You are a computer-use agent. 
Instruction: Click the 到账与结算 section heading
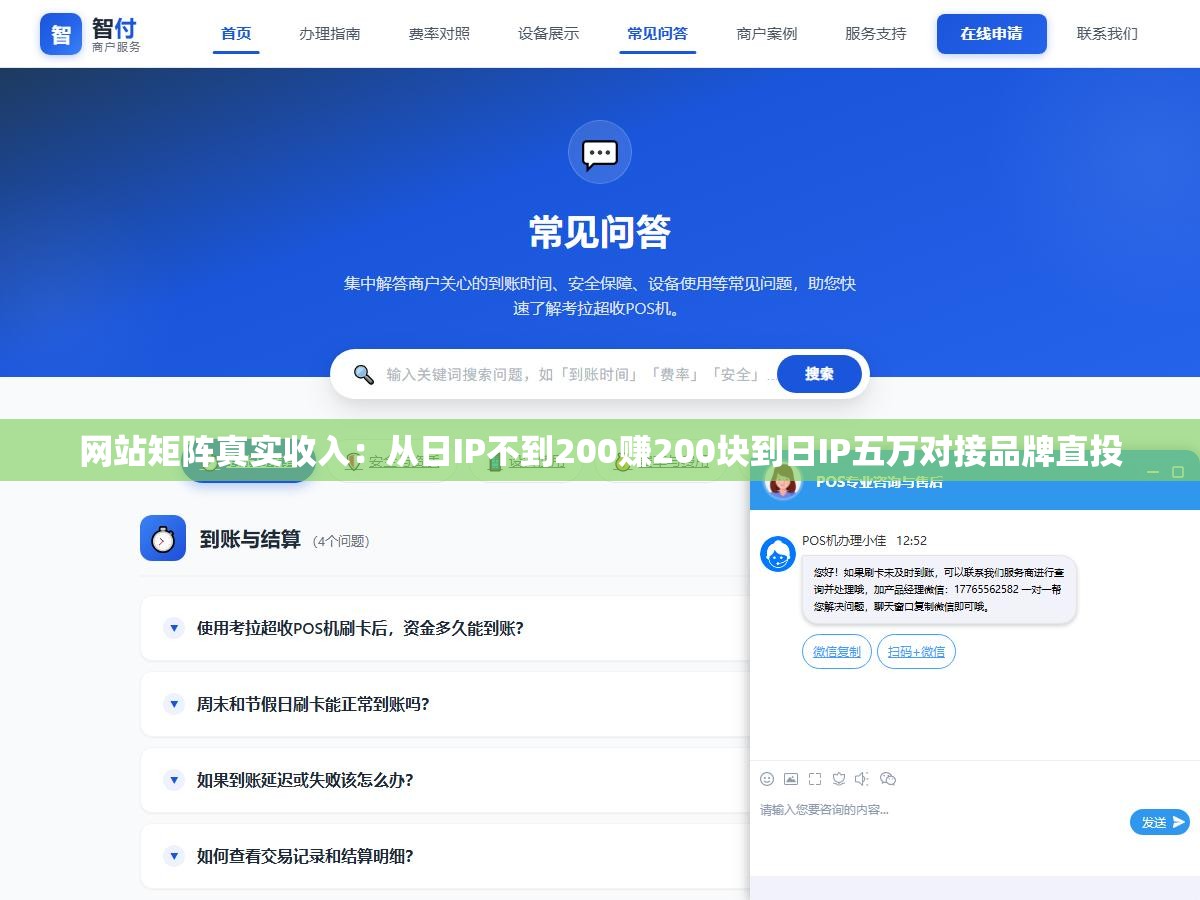pyautogui.click(x=250, y=539)
